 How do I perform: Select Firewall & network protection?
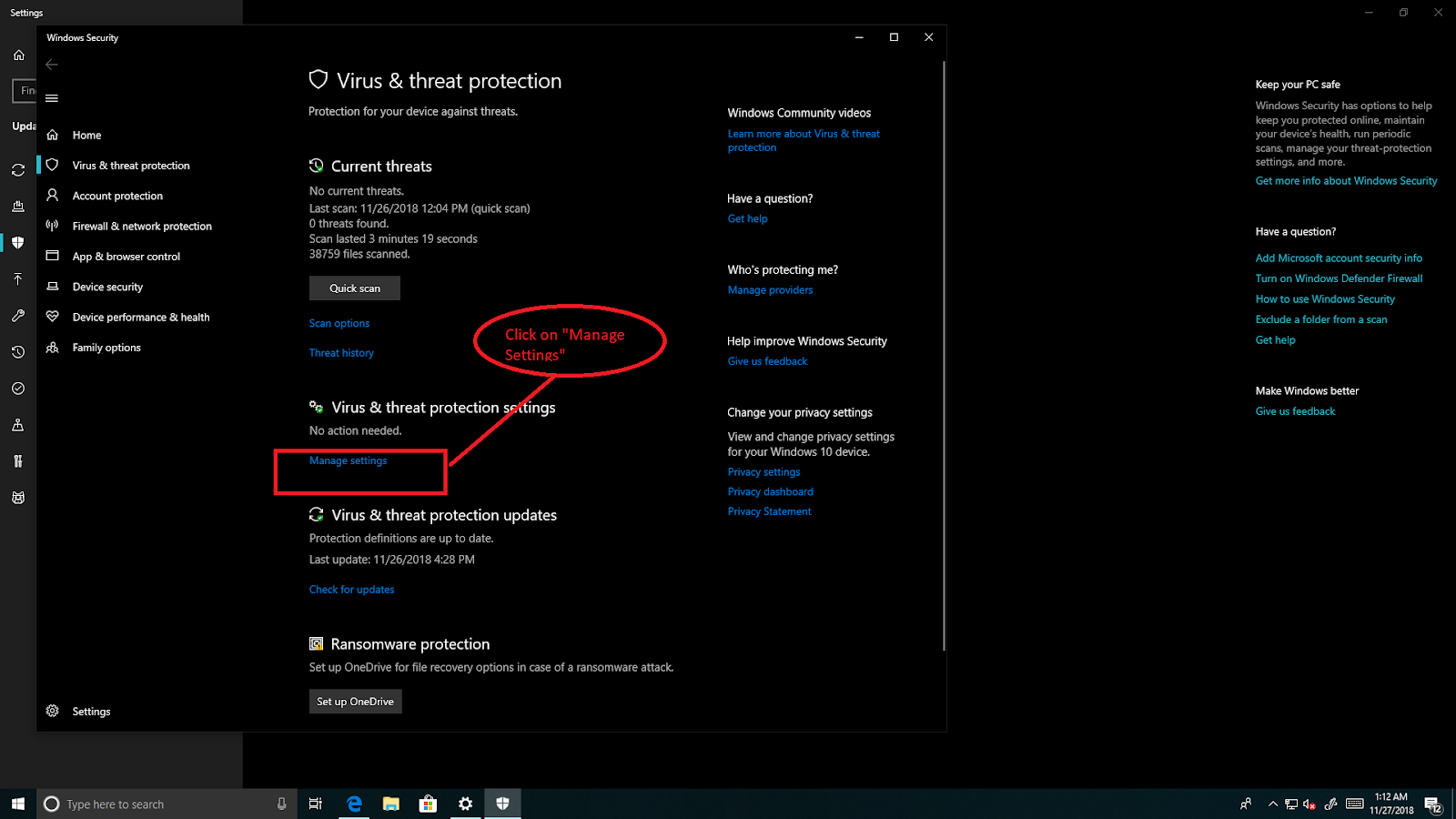tap(141, 226)
